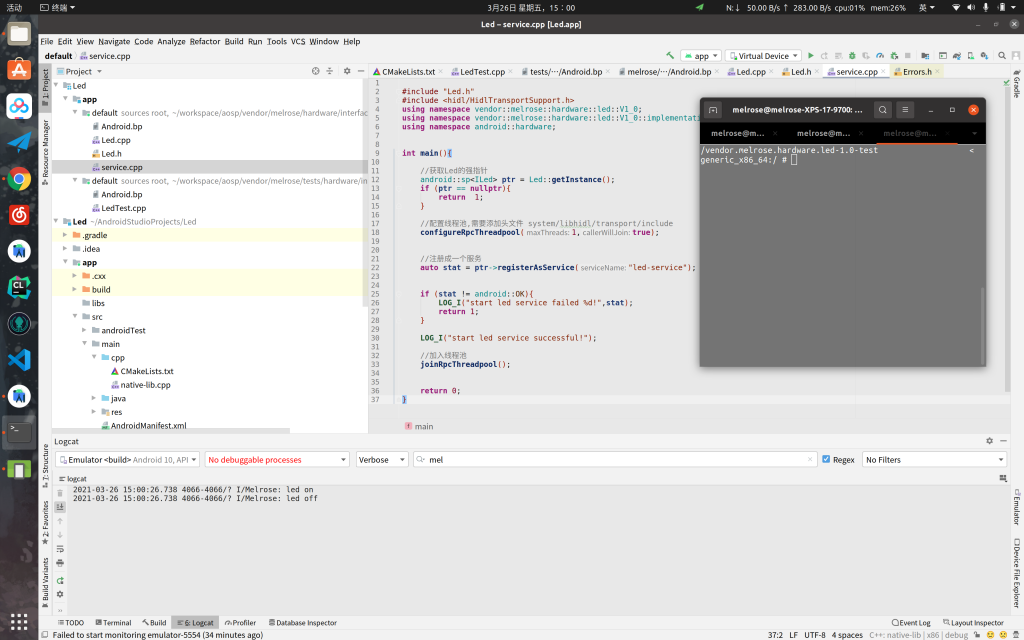Open the Project panel gear settings
Screen dimensions: 1024x640
point(347,71)
